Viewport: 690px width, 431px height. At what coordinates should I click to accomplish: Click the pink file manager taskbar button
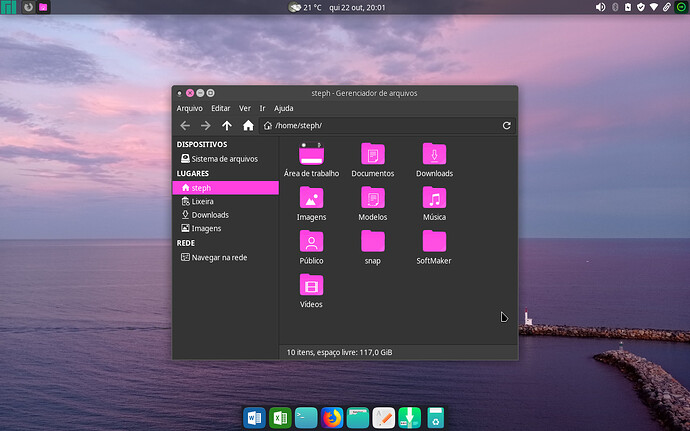43,7
